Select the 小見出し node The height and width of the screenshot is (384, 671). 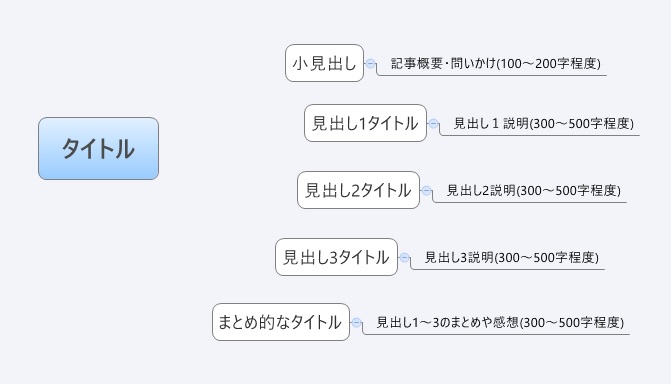[x=324, y=63]
